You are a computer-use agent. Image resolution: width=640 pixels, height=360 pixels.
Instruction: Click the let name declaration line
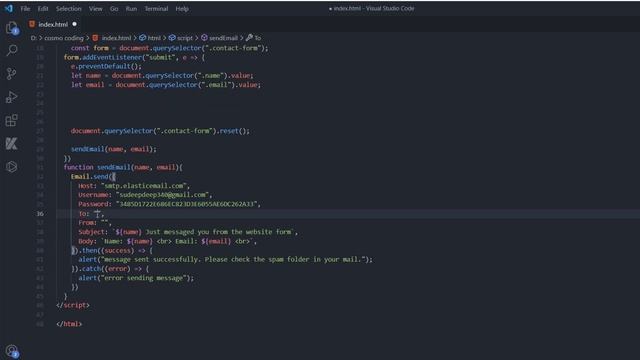[162, 76]
